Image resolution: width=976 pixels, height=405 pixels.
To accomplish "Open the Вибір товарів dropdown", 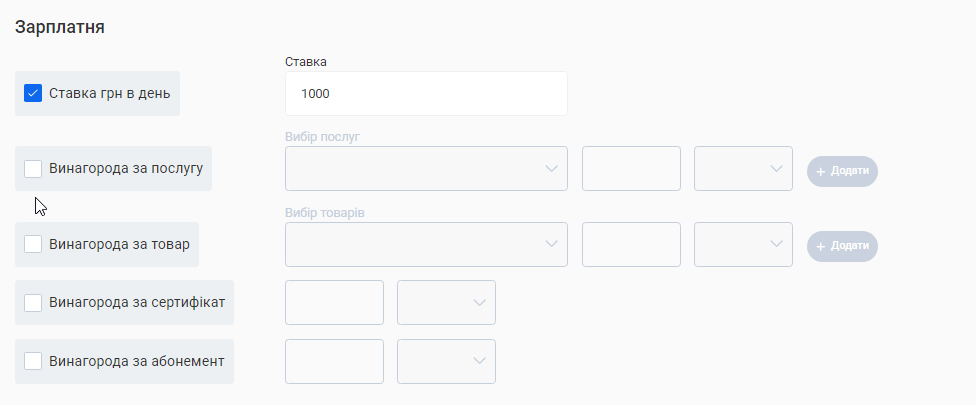I will [x=415, y=244].
